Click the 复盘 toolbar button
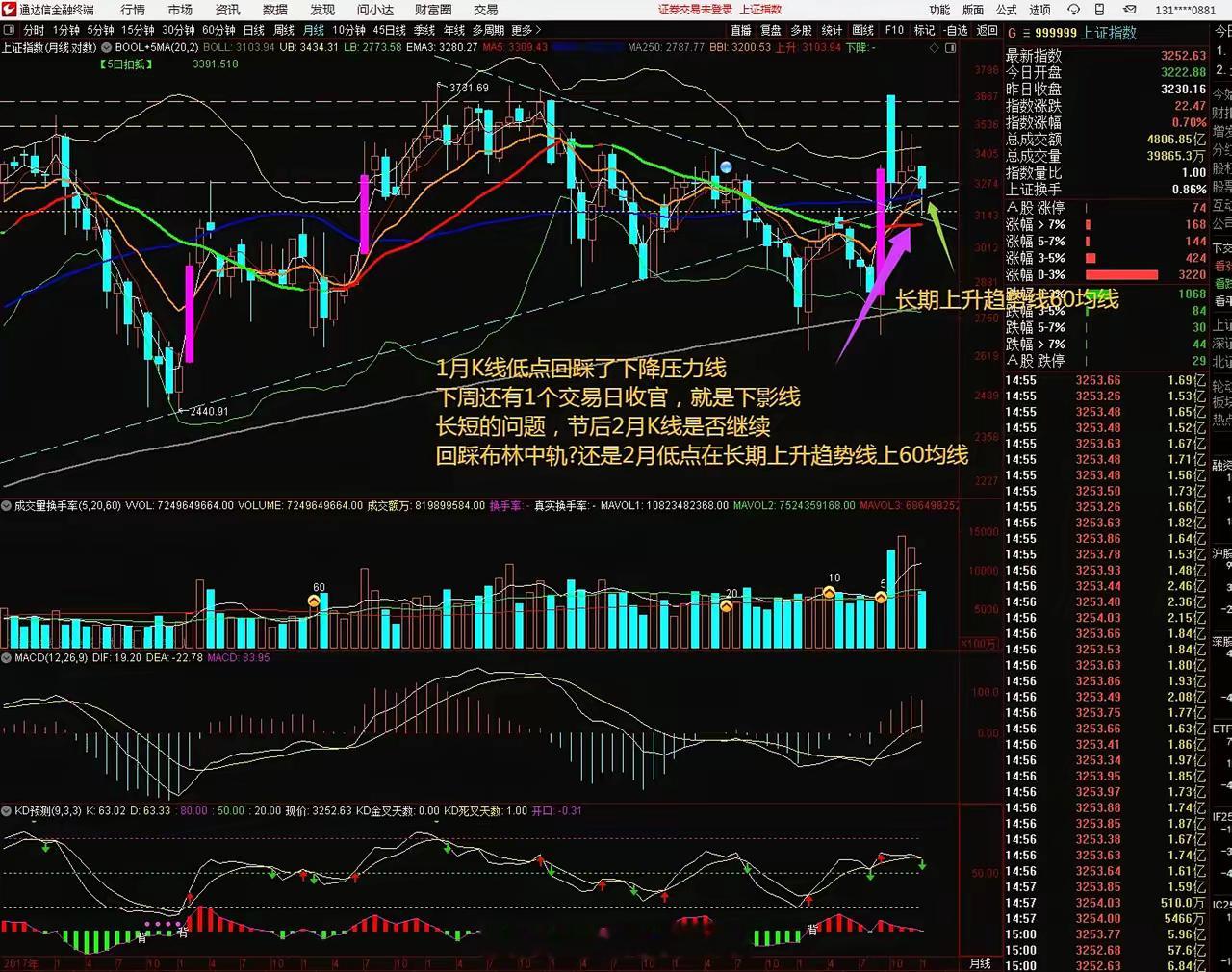The height and width of the screenshot is (972, 1232). [x=772, y=31]
